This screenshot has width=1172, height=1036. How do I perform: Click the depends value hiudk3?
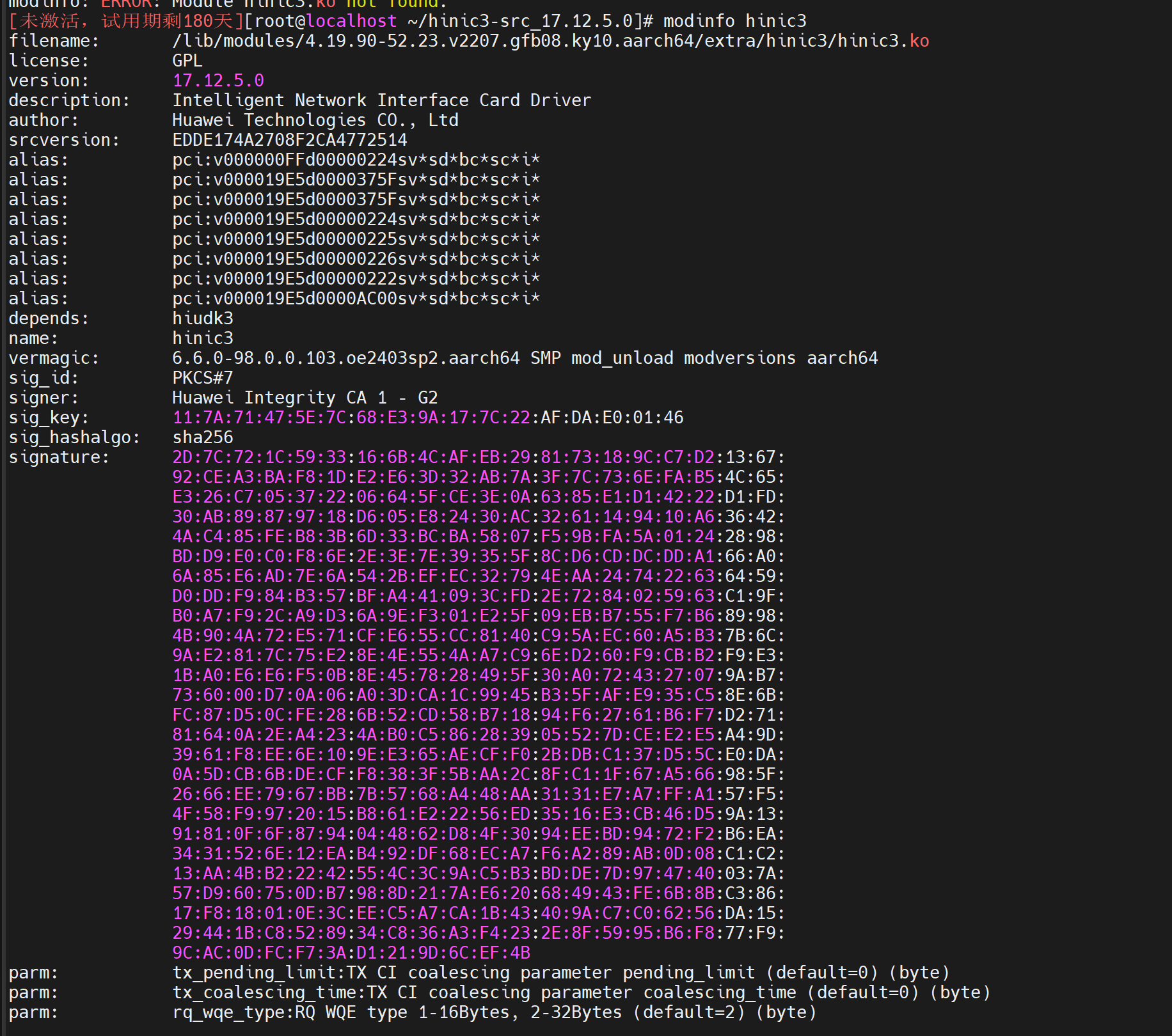203,318
